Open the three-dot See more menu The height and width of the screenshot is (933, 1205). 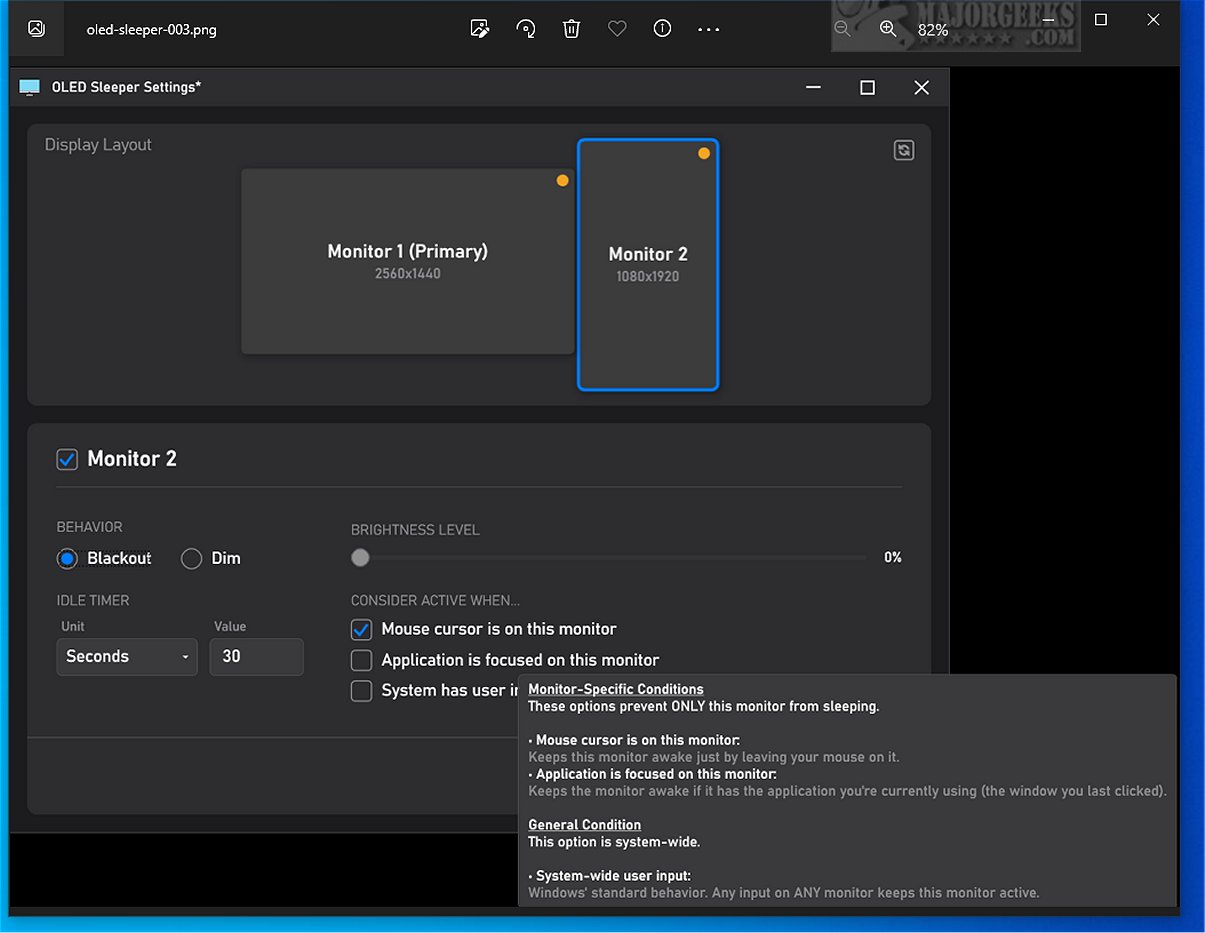708,29
